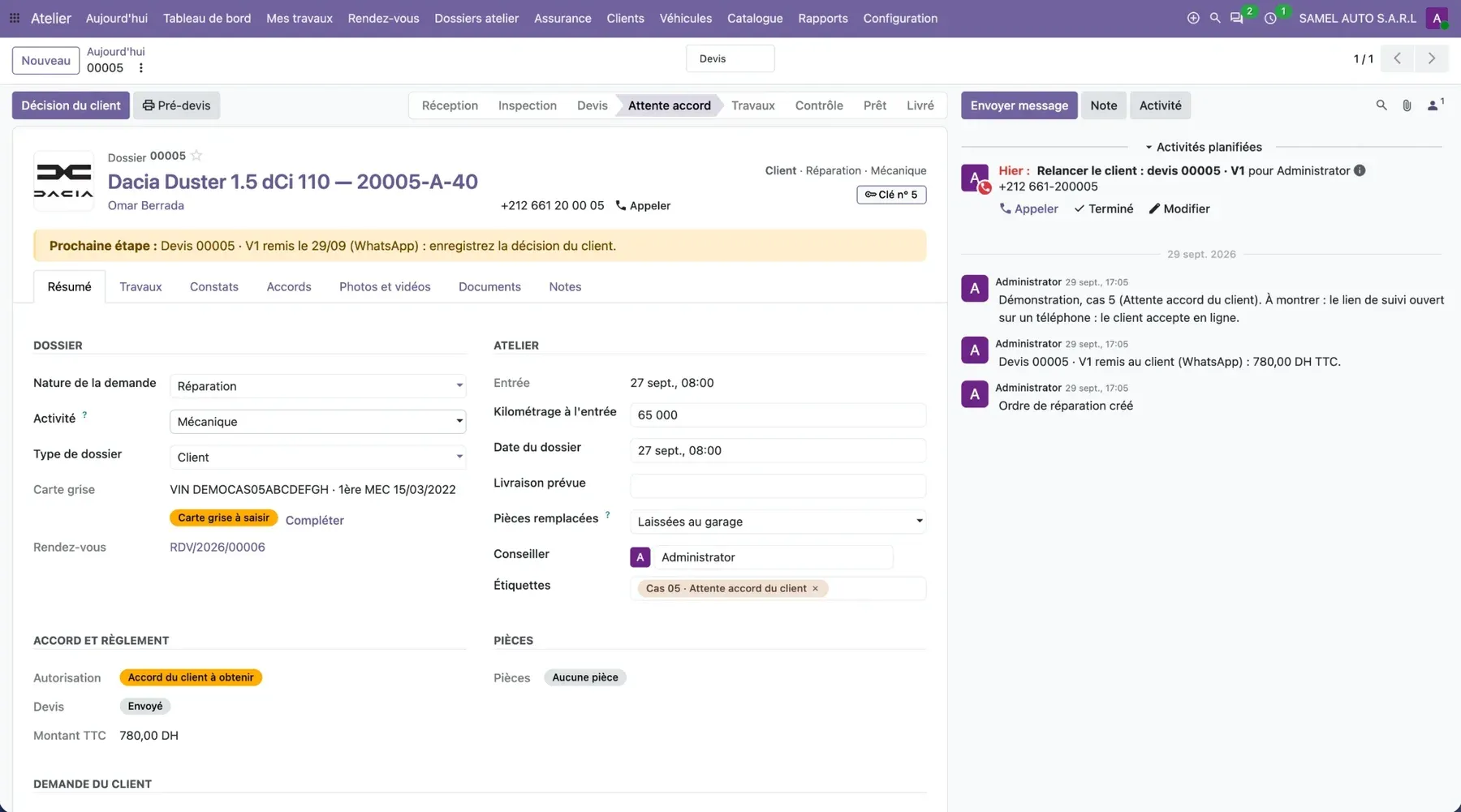Click Envoyer message button
The width and height of the screenshot is (1461, 812).
(x=1019, y=105)
